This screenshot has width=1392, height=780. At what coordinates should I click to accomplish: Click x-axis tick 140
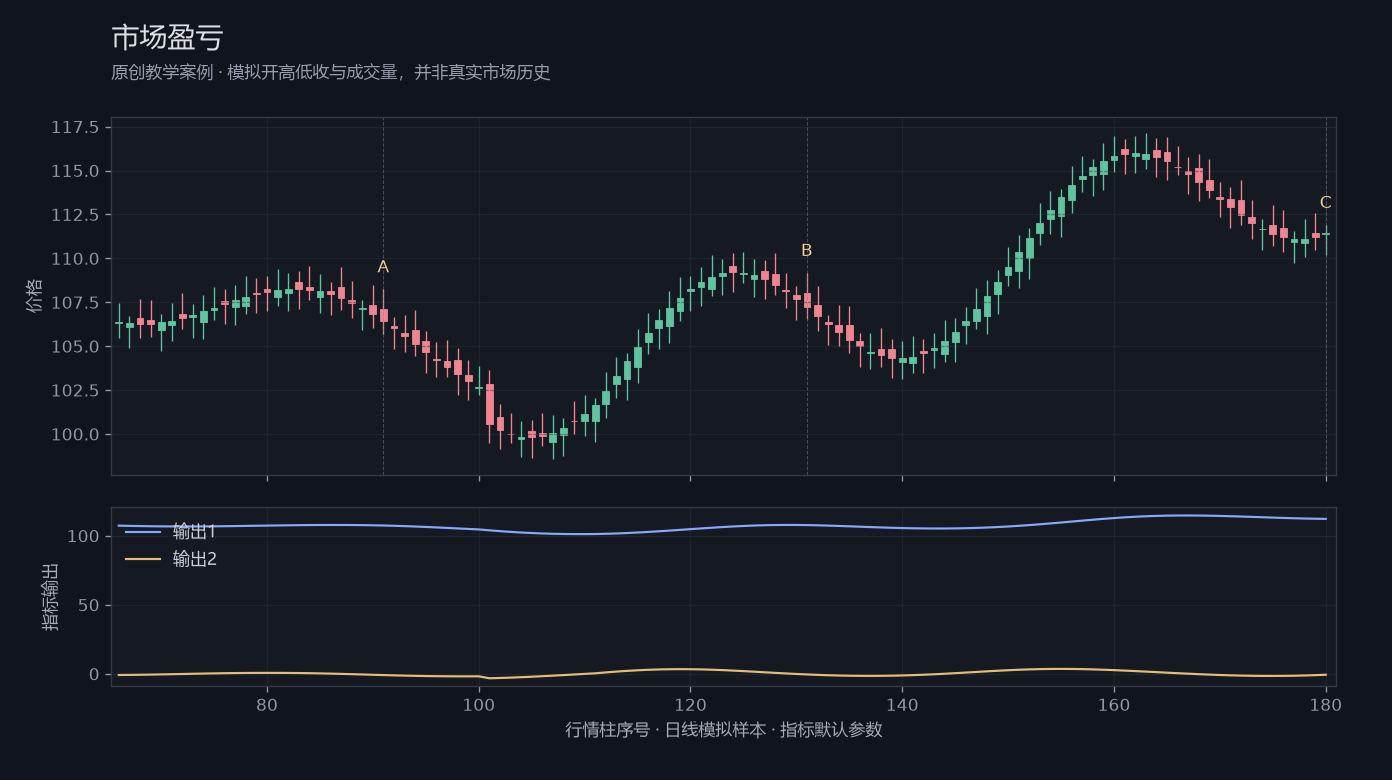coord(902,704)
